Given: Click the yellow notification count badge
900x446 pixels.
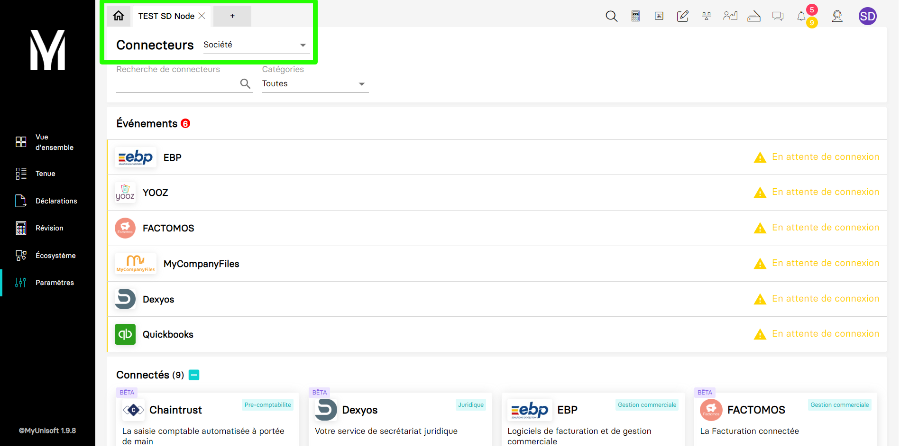Looking at the screenshot, I should [812, 23].
